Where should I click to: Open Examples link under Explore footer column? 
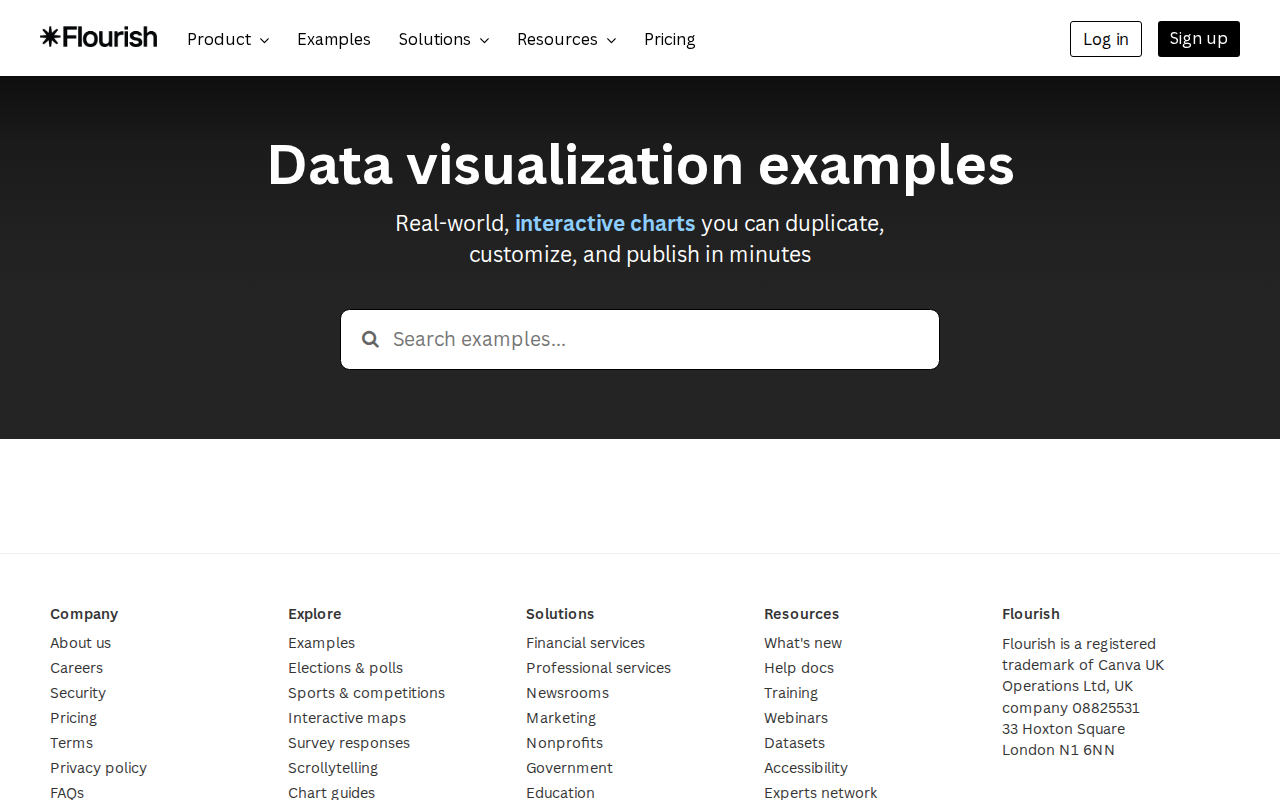[322, 643]
